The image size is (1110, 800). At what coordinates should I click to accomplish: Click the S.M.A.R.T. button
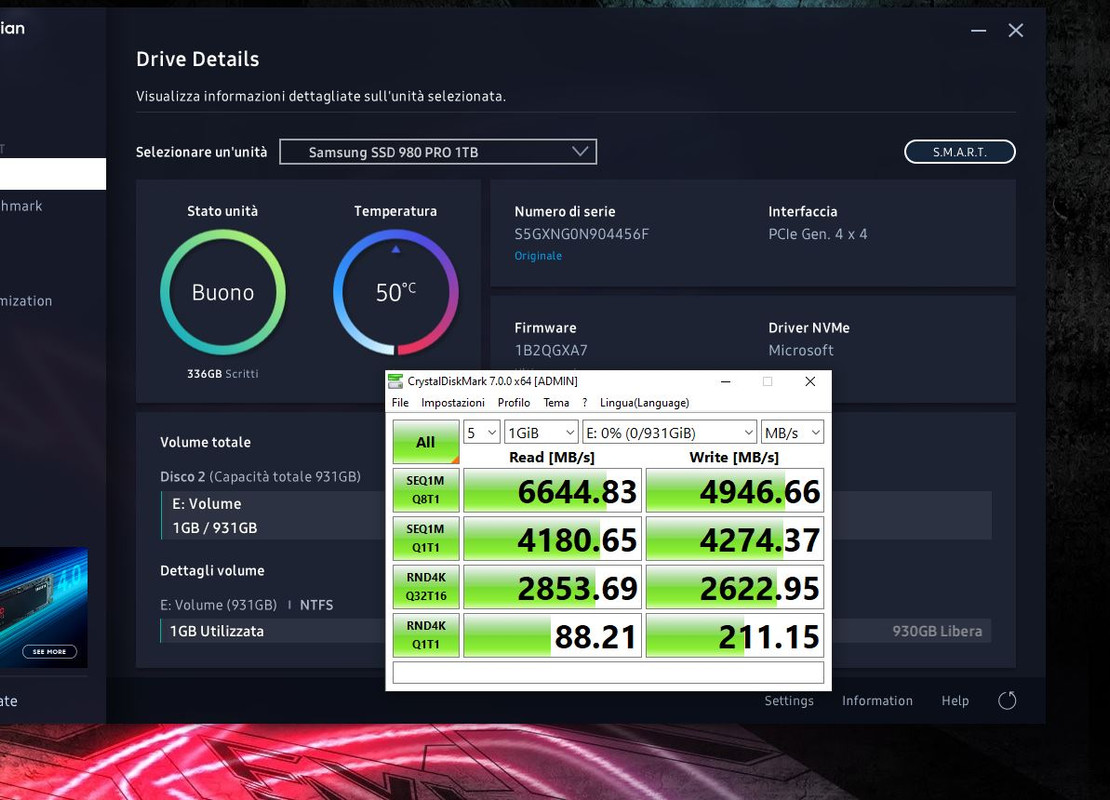tap(959, 152)
